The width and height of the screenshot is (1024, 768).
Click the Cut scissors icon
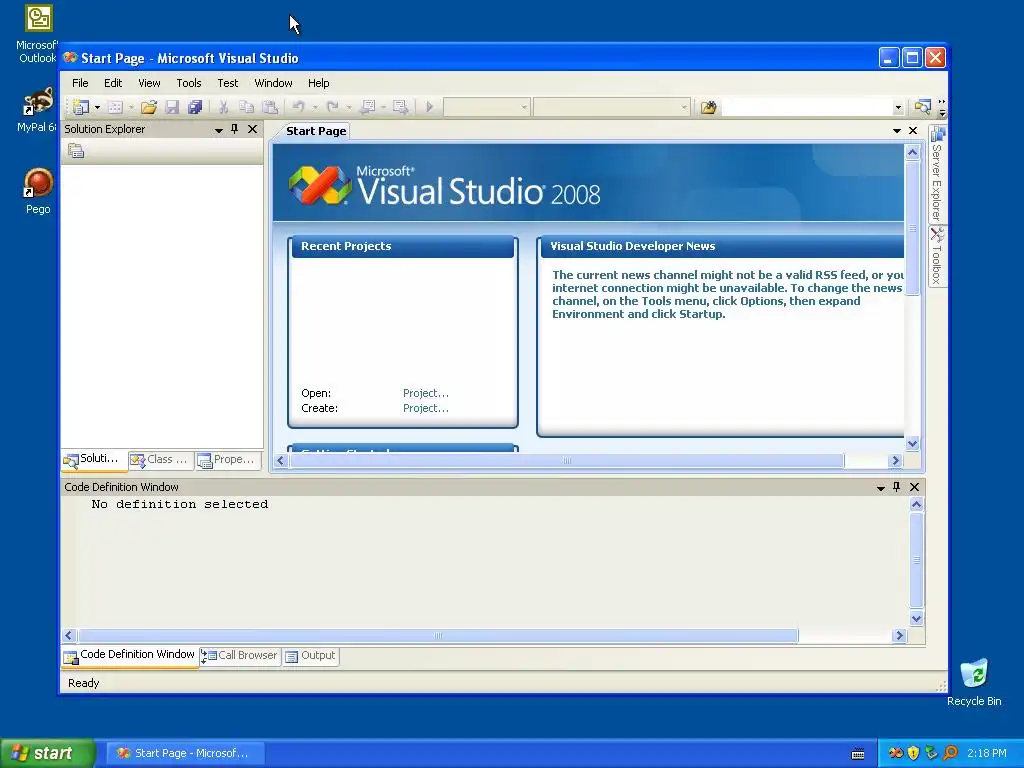point(223,107)
